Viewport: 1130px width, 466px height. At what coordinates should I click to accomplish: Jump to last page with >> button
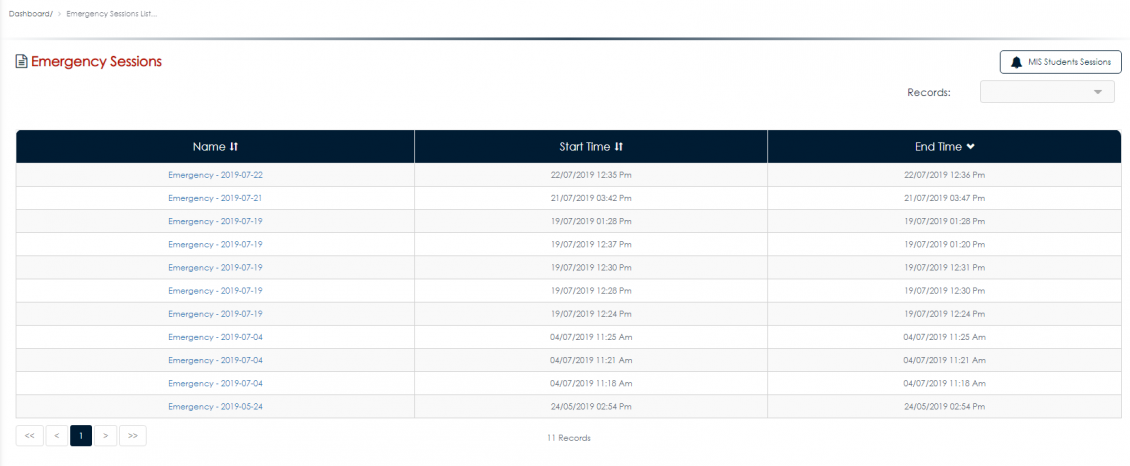pos(133,436)
